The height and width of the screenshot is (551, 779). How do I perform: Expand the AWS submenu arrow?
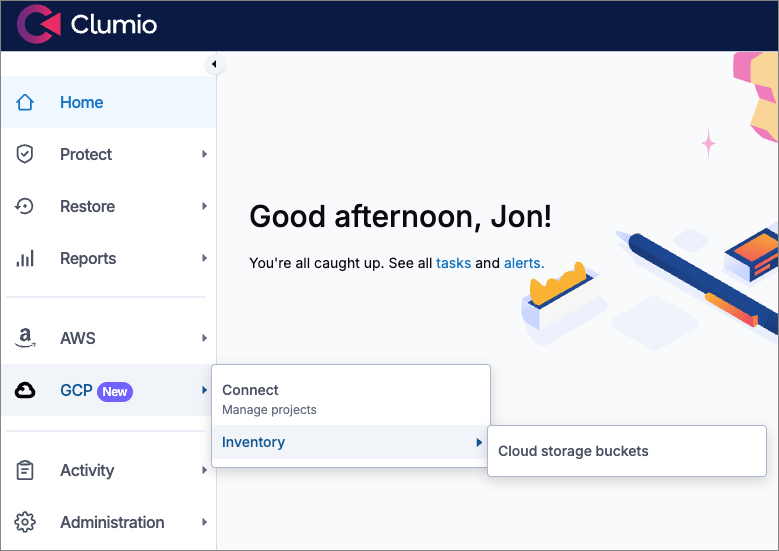(x=204, y=338)
